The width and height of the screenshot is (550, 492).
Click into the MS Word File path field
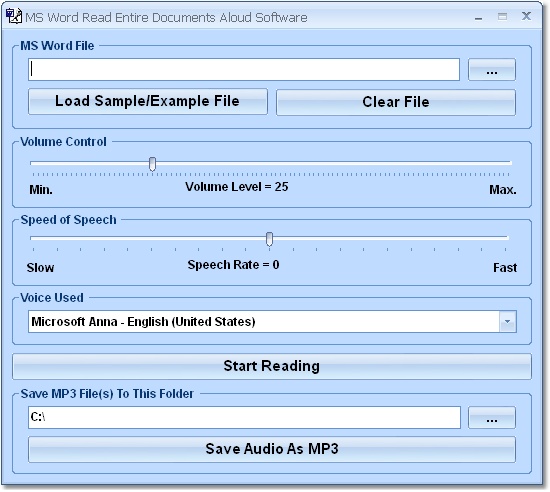[x=244, y=69]
